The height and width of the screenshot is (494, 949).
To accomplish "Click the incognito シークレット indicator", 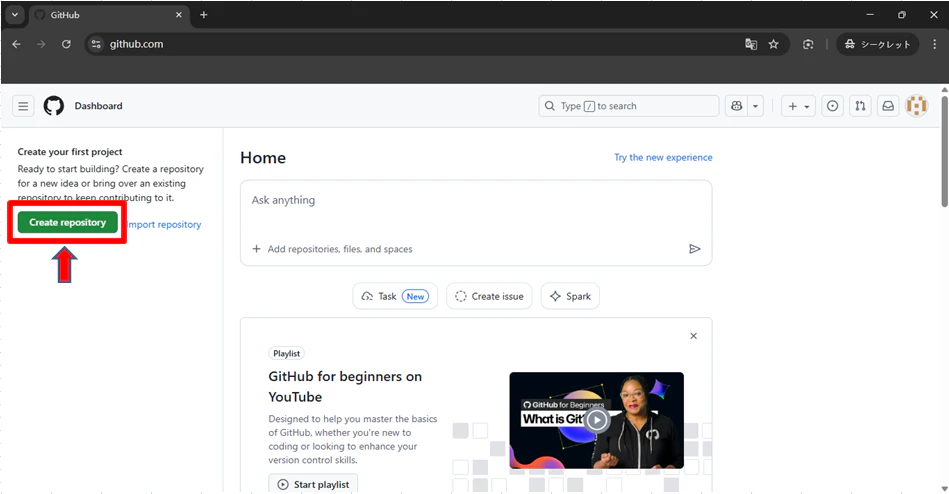I will tap(878, 44).
